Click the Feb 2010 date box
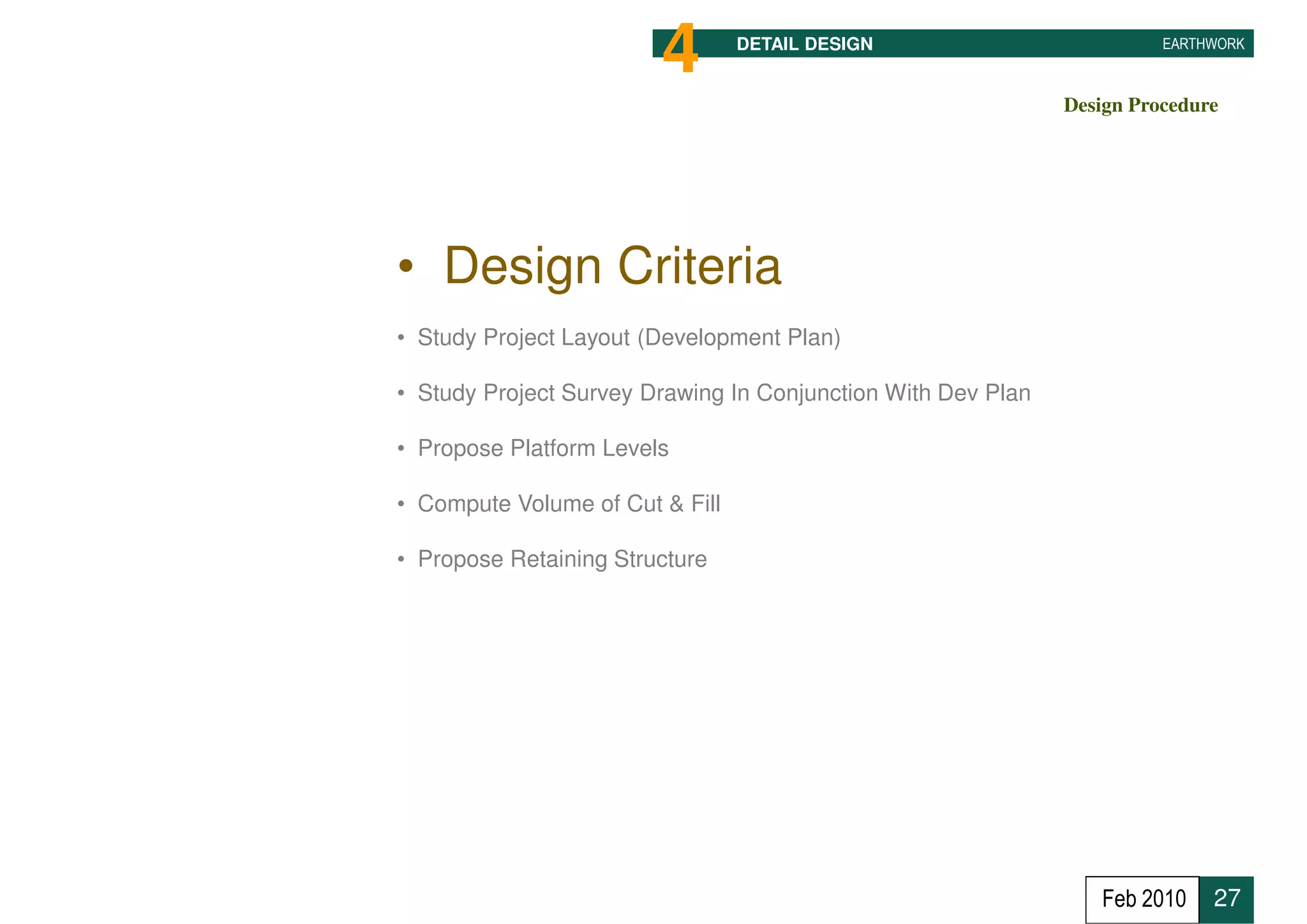This screenshot has height=924, width=1307. tap(1142, 899)
